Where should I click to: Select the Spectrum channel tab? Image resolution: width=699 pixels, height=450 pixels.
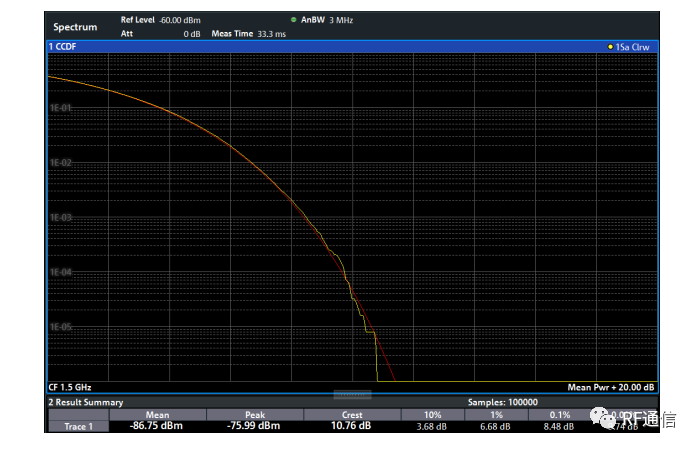[75, 27]
